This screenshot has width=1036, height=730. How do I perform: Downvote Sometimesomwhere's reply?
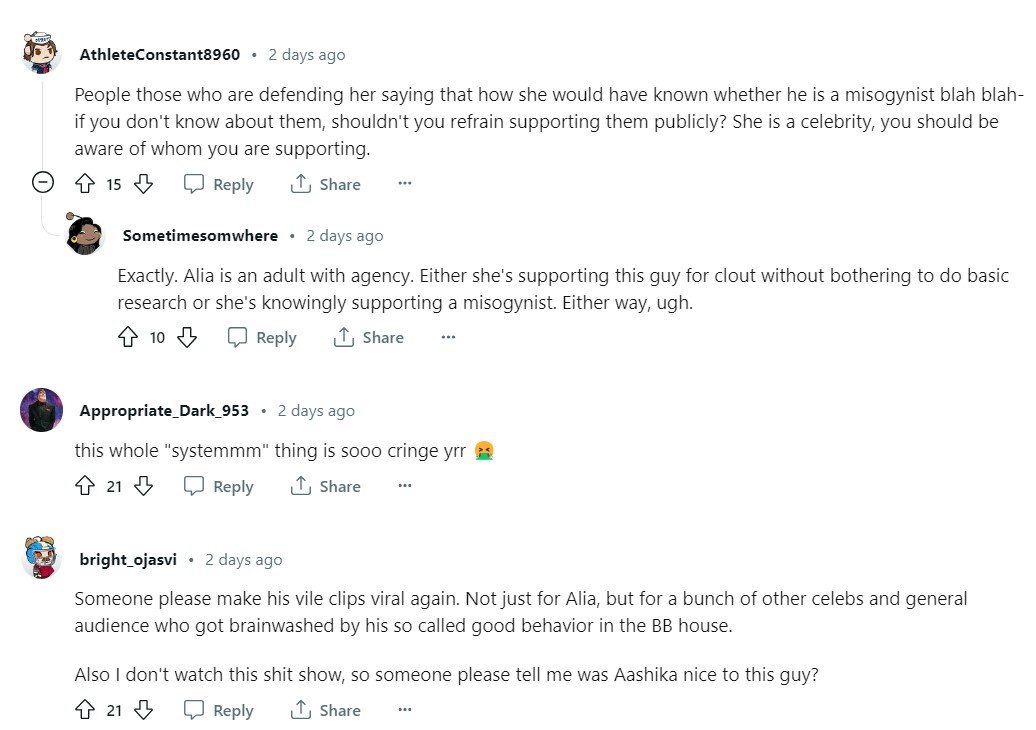click(x=187, y=338)
